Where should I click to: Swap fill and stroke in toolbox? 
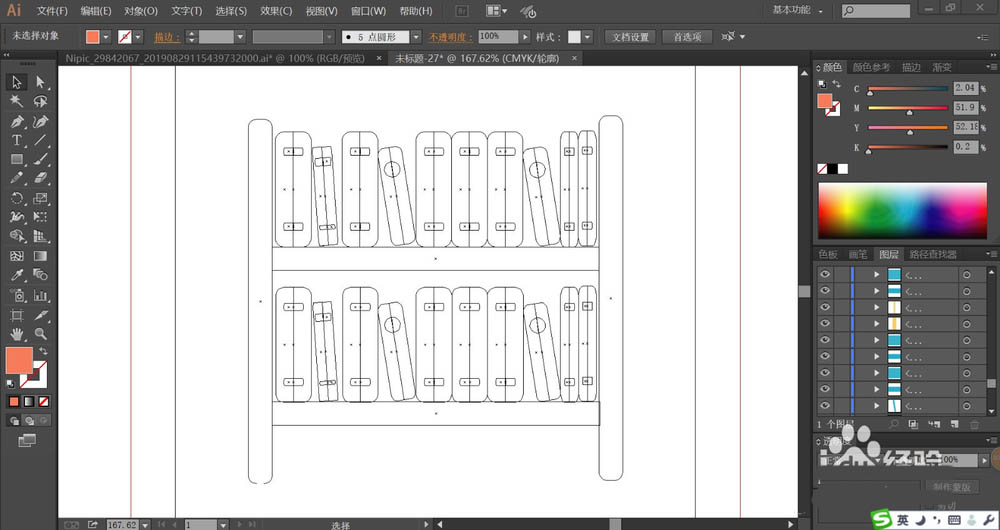pyautogui.click(x=43, y=351)
